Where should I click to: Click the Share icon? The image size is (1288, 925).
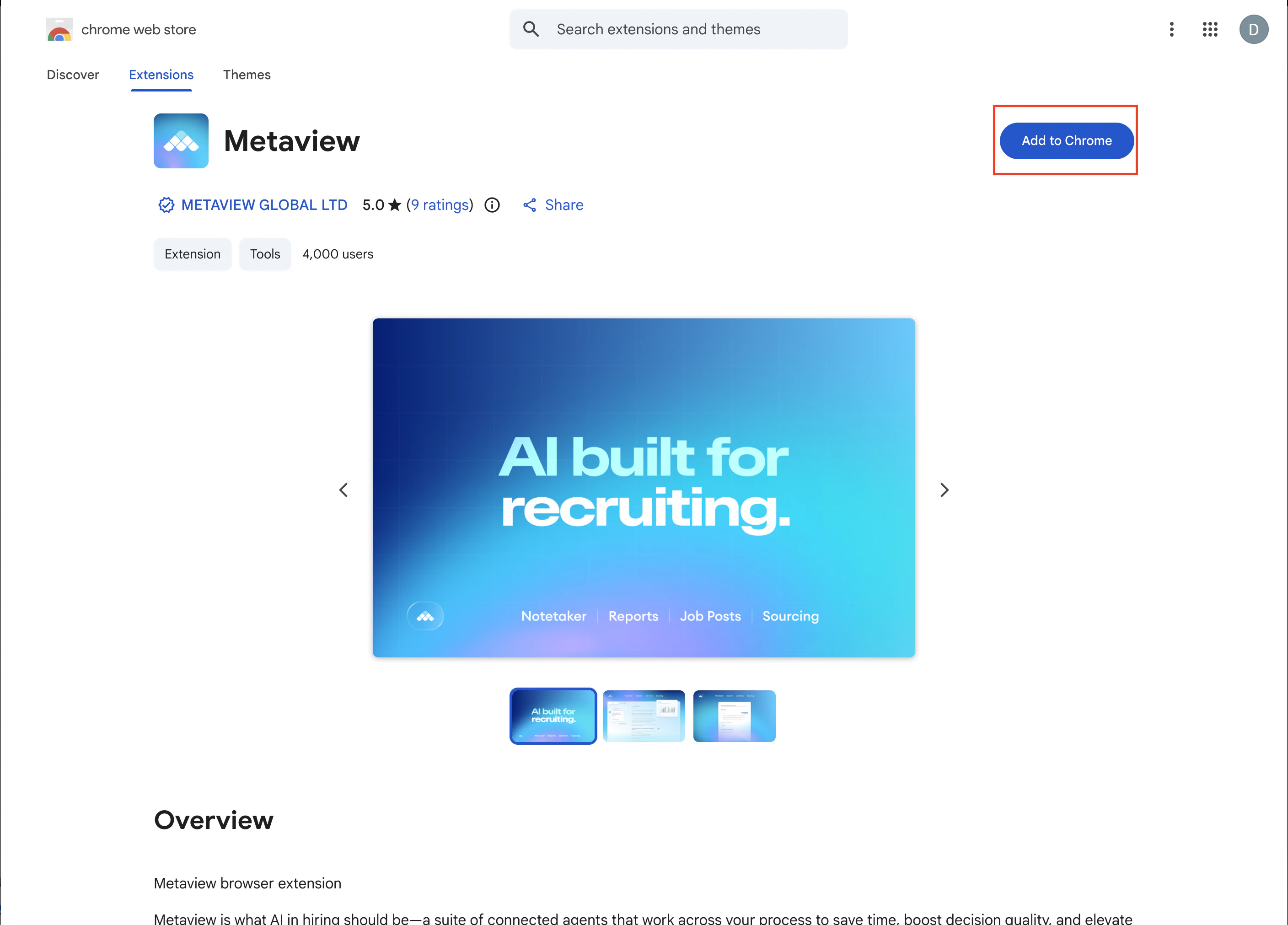click(529, 205)
